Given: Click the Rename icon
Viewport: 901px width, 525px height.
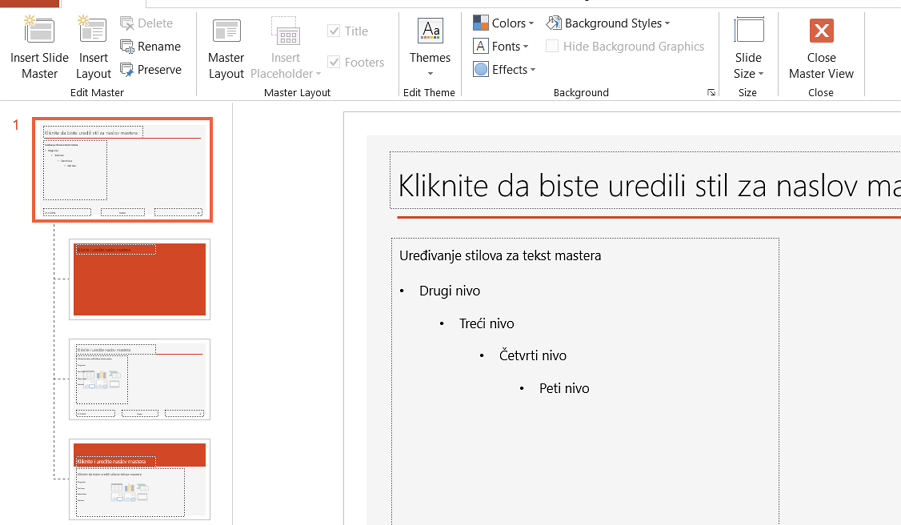Looking at the screenshot, I should tap(127, 47).
